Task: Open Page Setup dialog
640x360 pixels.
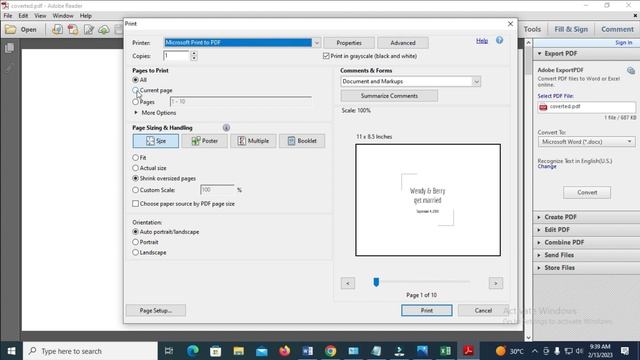Action: pos(156,311)
